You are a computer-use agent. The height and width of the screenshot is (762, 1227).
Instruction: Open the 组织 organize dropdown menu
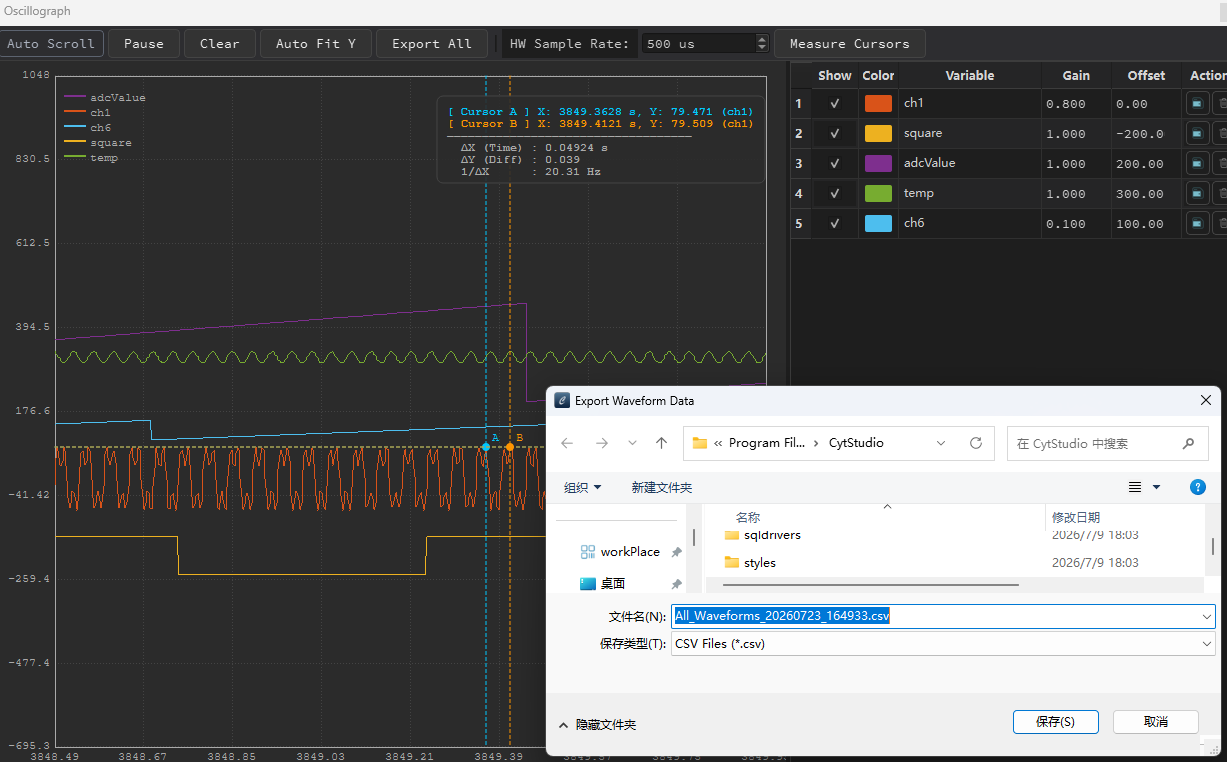[x=583, y=488]
